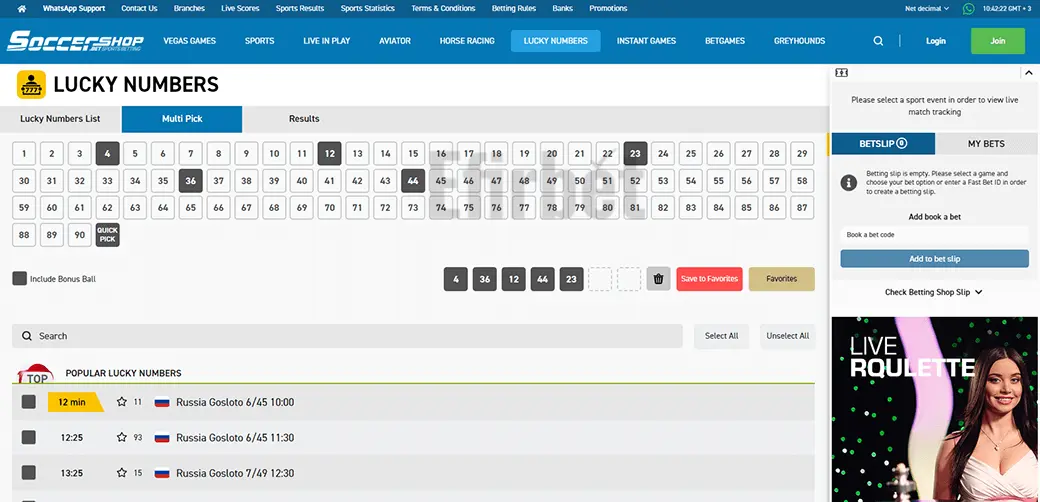The width and height of the screenshot is (1040, 502).
Task: Switch to Lucky Numbers List tab
Action: [x=60, y=119]
